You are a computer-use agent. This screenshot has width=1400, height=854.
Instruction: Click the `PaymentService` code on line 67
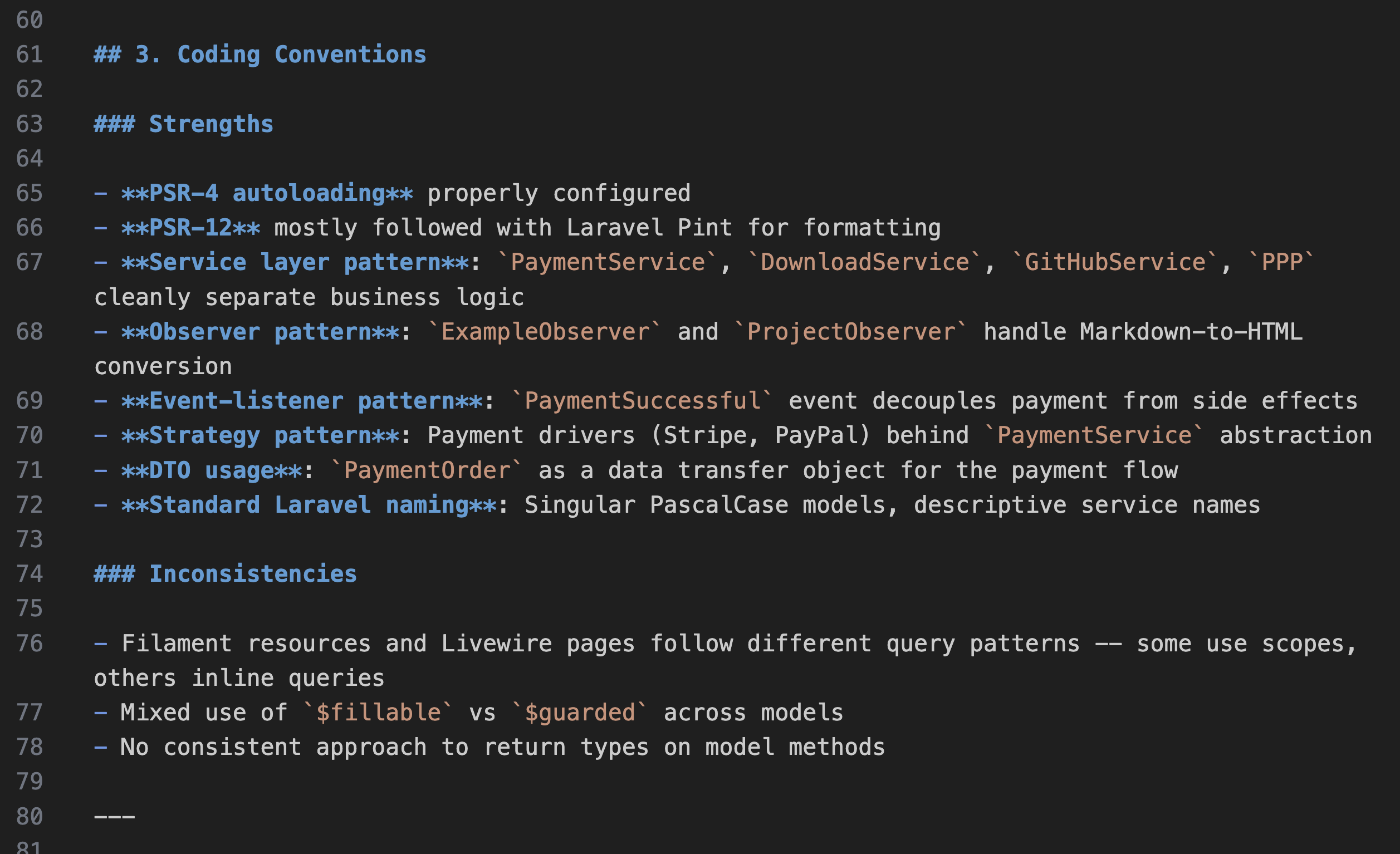click(x=608, y=263)
